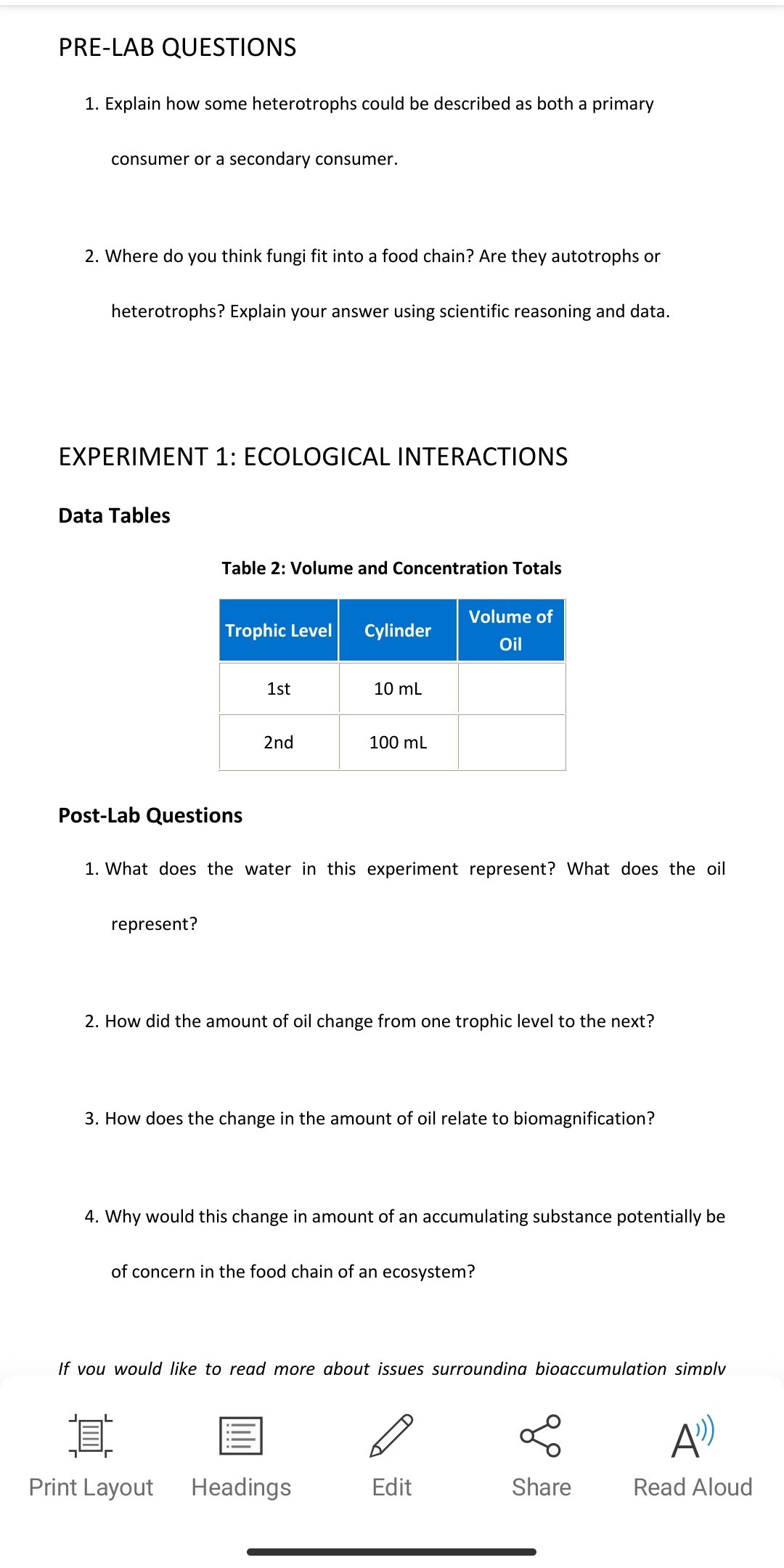Select the Post-Lab Questions heading
784x1568 pixels.
point(150,815)
